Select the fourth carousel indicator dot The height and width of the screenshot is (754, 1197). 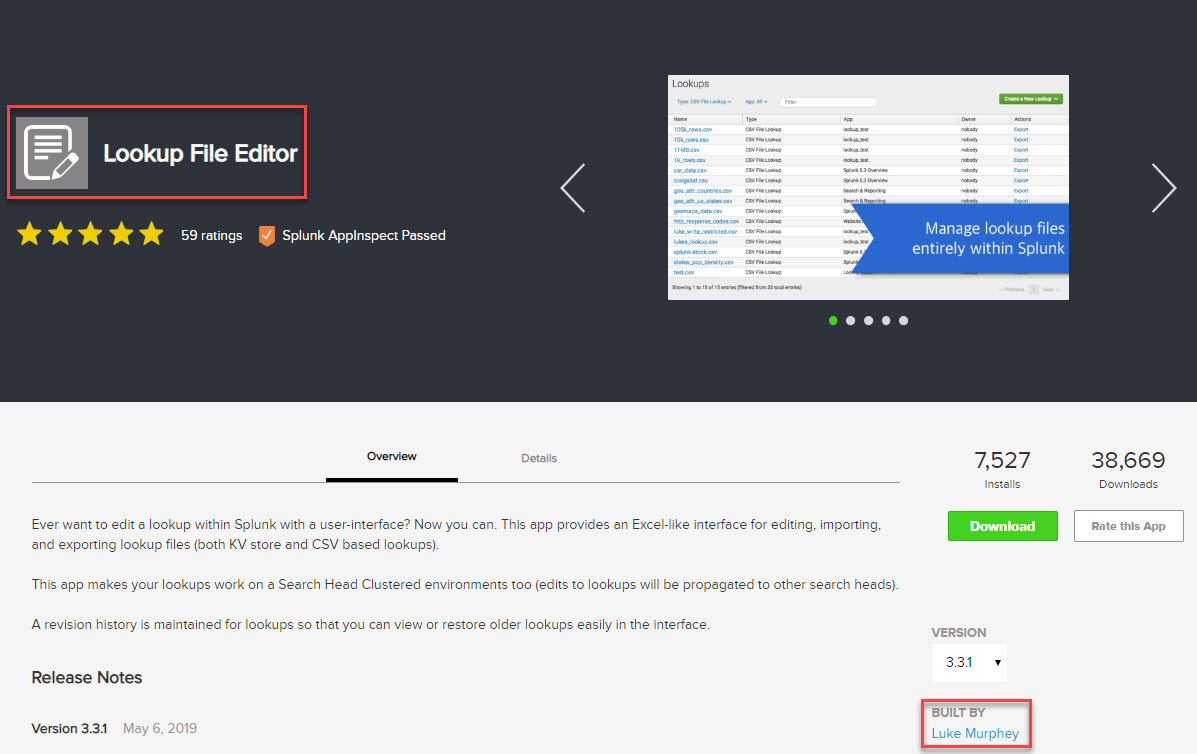(x=886, y=320)
